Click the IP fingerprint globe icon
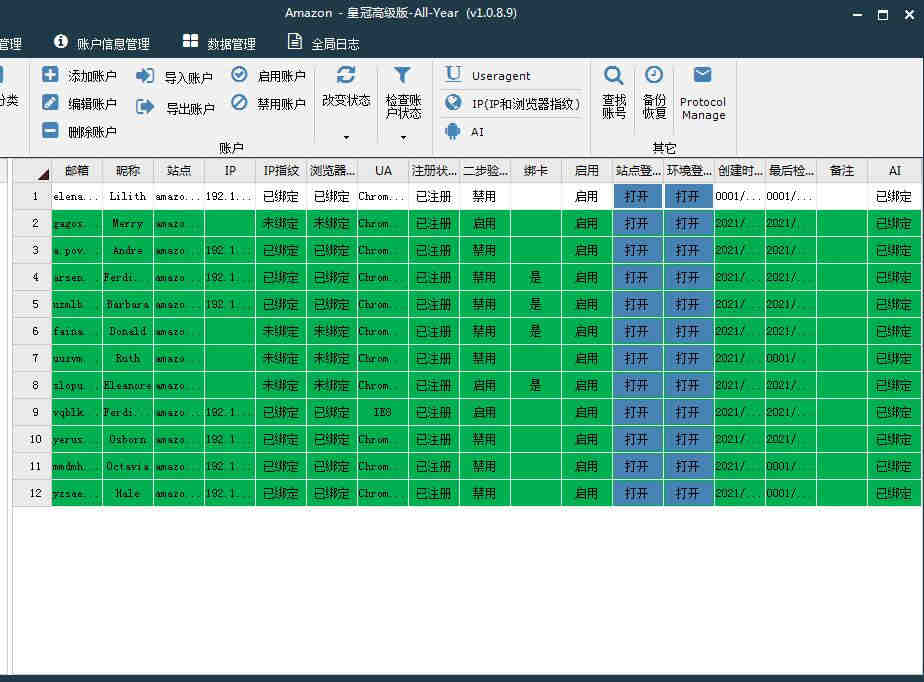Screen dimensions: 924x682 (x=453, y=103)
